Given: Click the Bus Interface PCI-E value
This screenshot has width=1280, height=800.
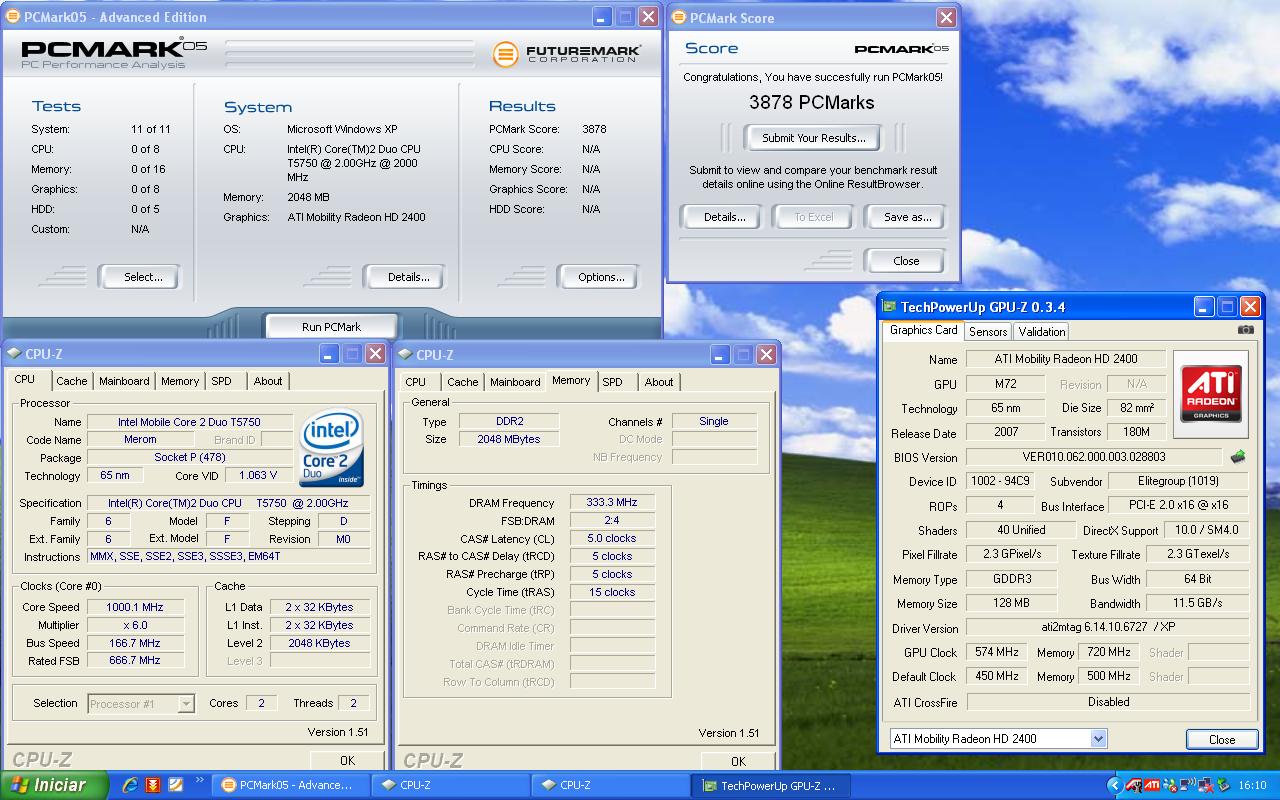Looking at the screenshot, I should click(x=1178, y=505).
